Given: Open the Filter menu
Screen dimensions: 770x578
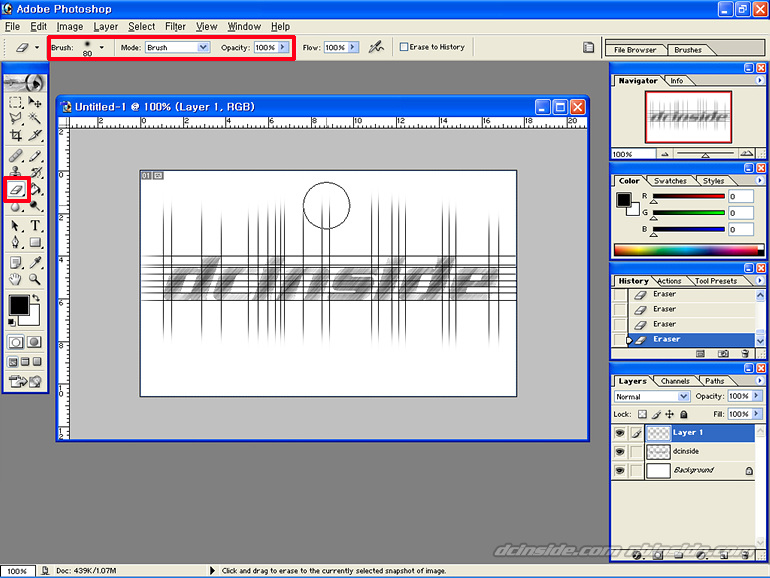Looking at the screenshot, I should pos(175,27).
